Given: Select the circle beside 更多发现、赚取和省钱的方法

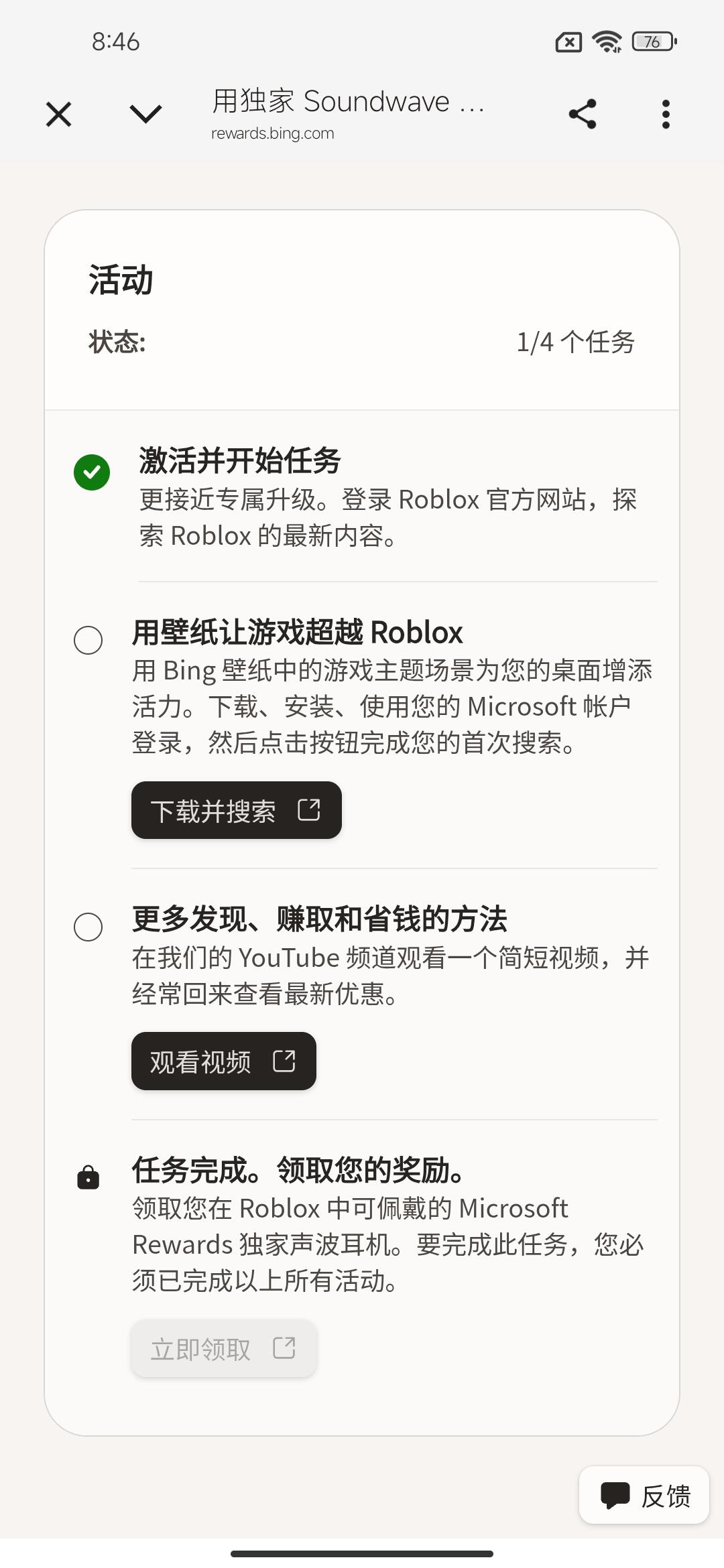Looking at the screenshot, I should (88, 927).
